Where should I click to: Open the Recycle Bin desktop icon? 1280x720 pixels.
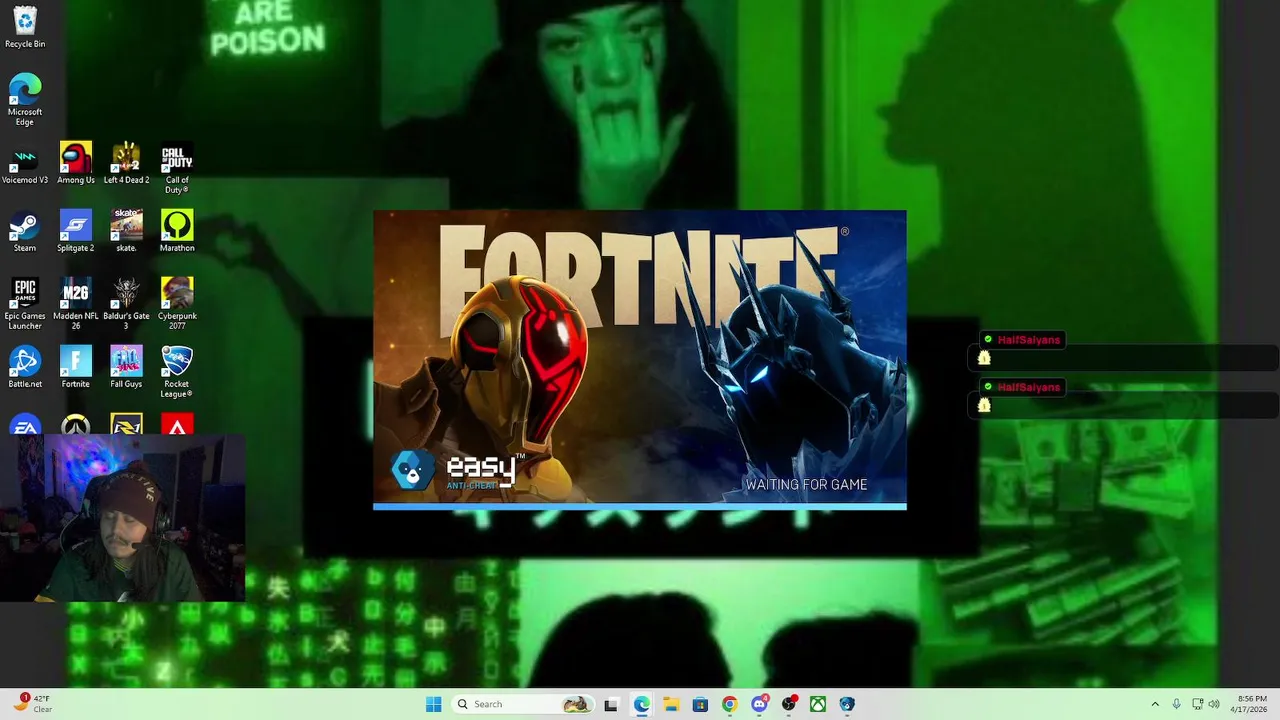tap(25, 27)
